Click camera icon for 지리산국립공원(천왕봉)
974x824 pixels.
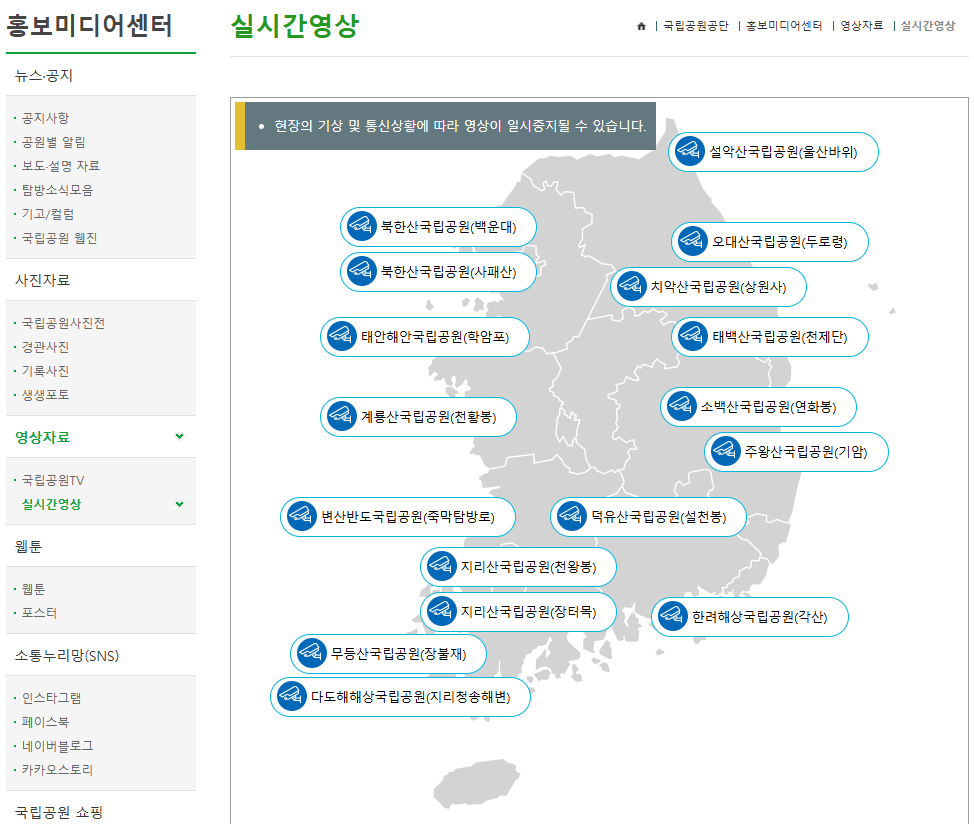(x=441, y=566)
